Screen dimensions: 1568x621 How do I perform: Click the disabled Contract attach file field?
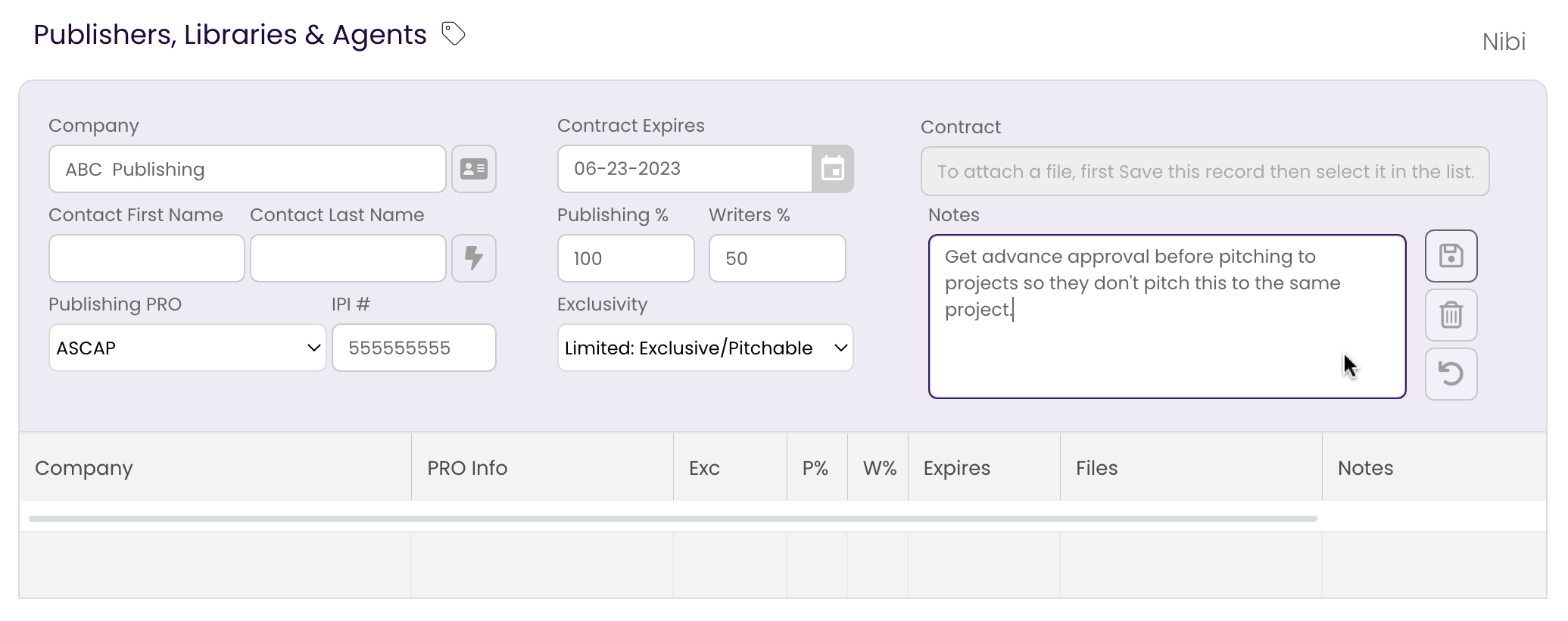pos(1205,171)
